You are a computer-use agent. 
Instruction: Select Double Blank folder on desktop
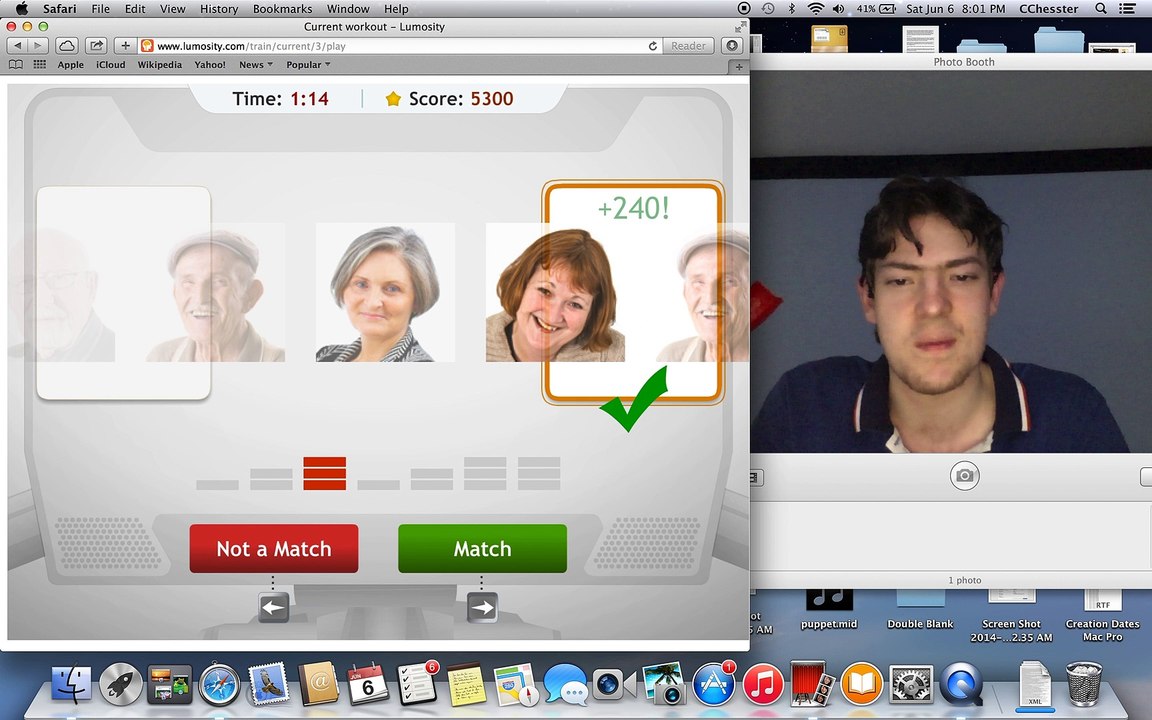[920, 608]
